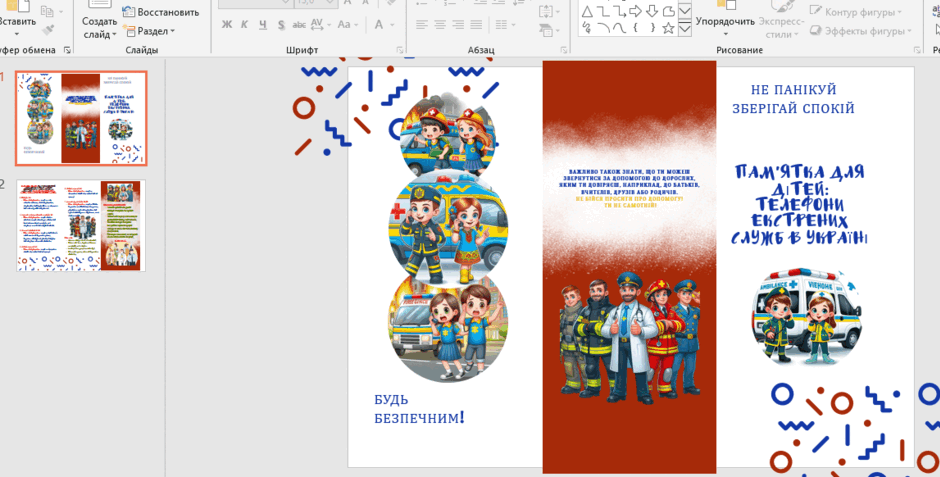
Task: Click the copy icon in clipboard group
Action: (47, 11)
